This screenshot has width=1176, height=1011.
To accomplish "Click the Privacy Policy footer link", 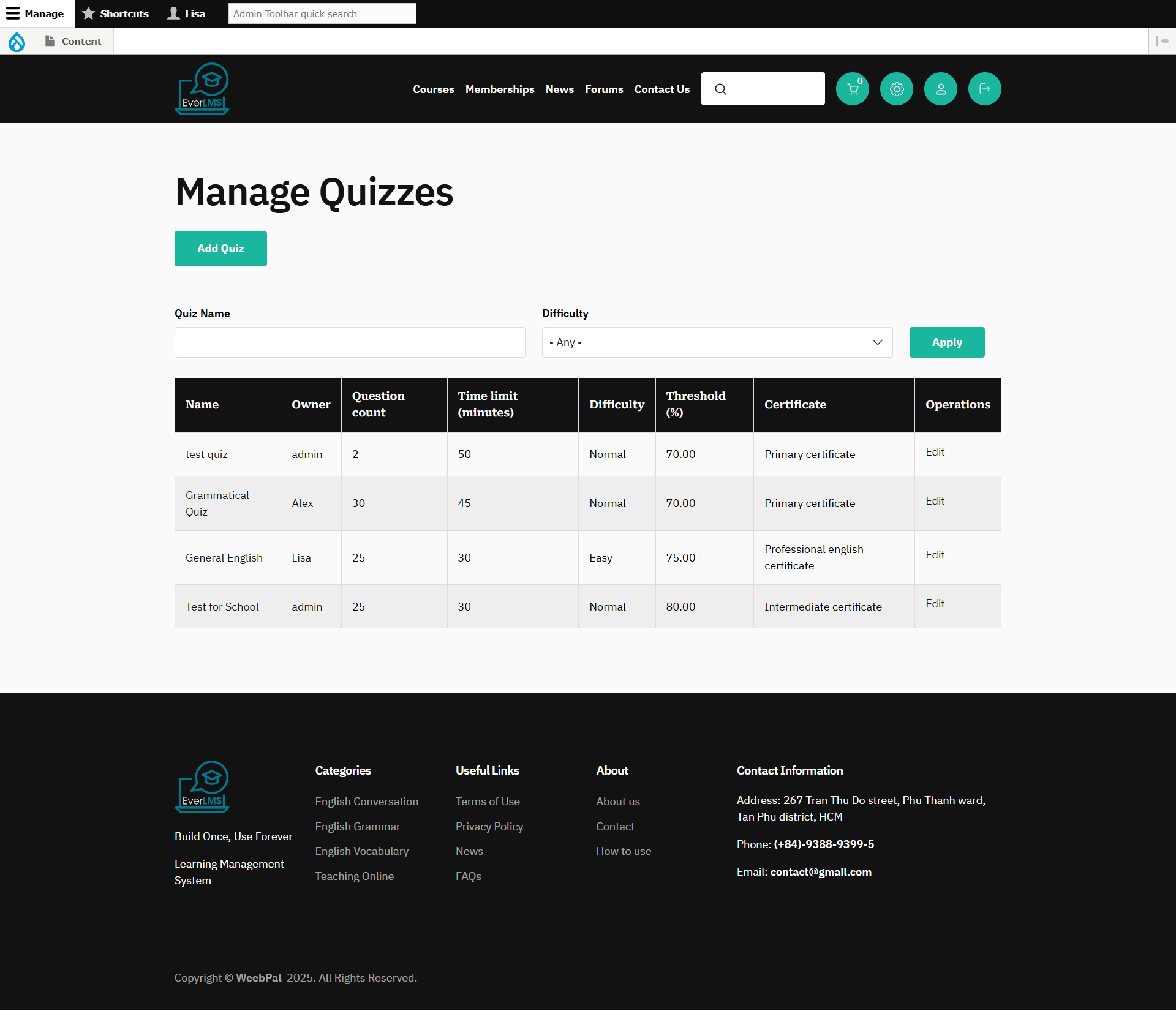I will (x=489, y=827).
